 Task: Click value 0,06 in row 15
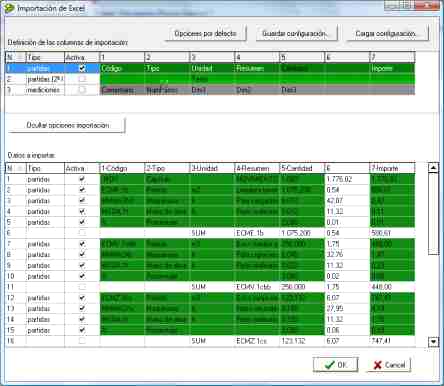pos(347,330)
